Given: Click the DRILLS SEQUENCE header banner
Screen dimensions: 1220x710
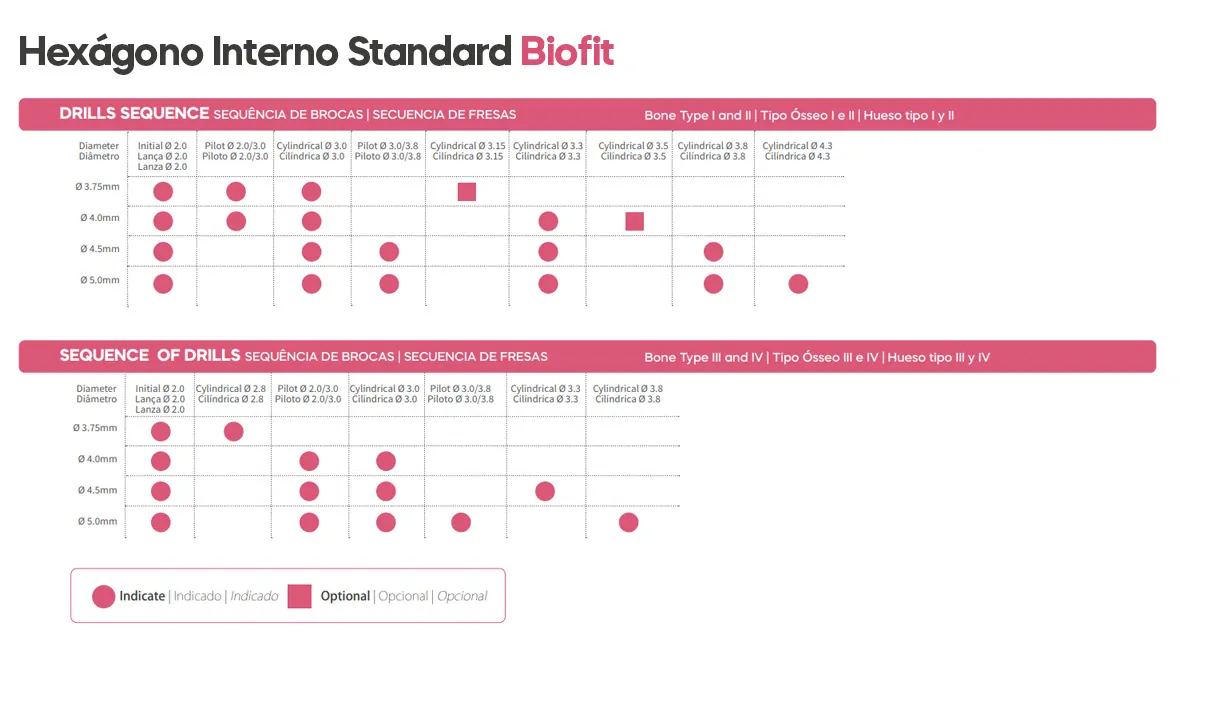Looking at the screenshot, I should click(x=587, y=114).
